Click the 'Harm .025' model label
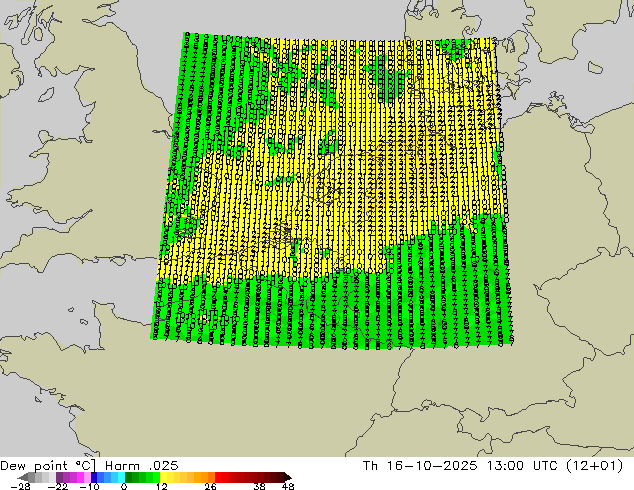634x490 pixels. coord(142,466)
